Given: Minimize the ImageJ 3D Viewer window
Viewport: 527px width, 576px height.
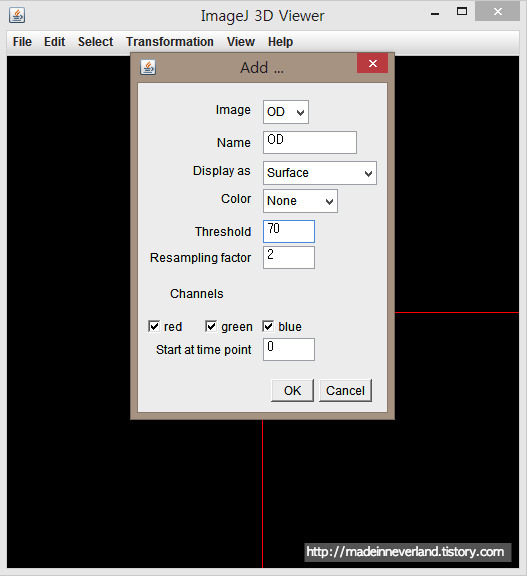Looking at the screenshot, I should (x=435, y=14).
